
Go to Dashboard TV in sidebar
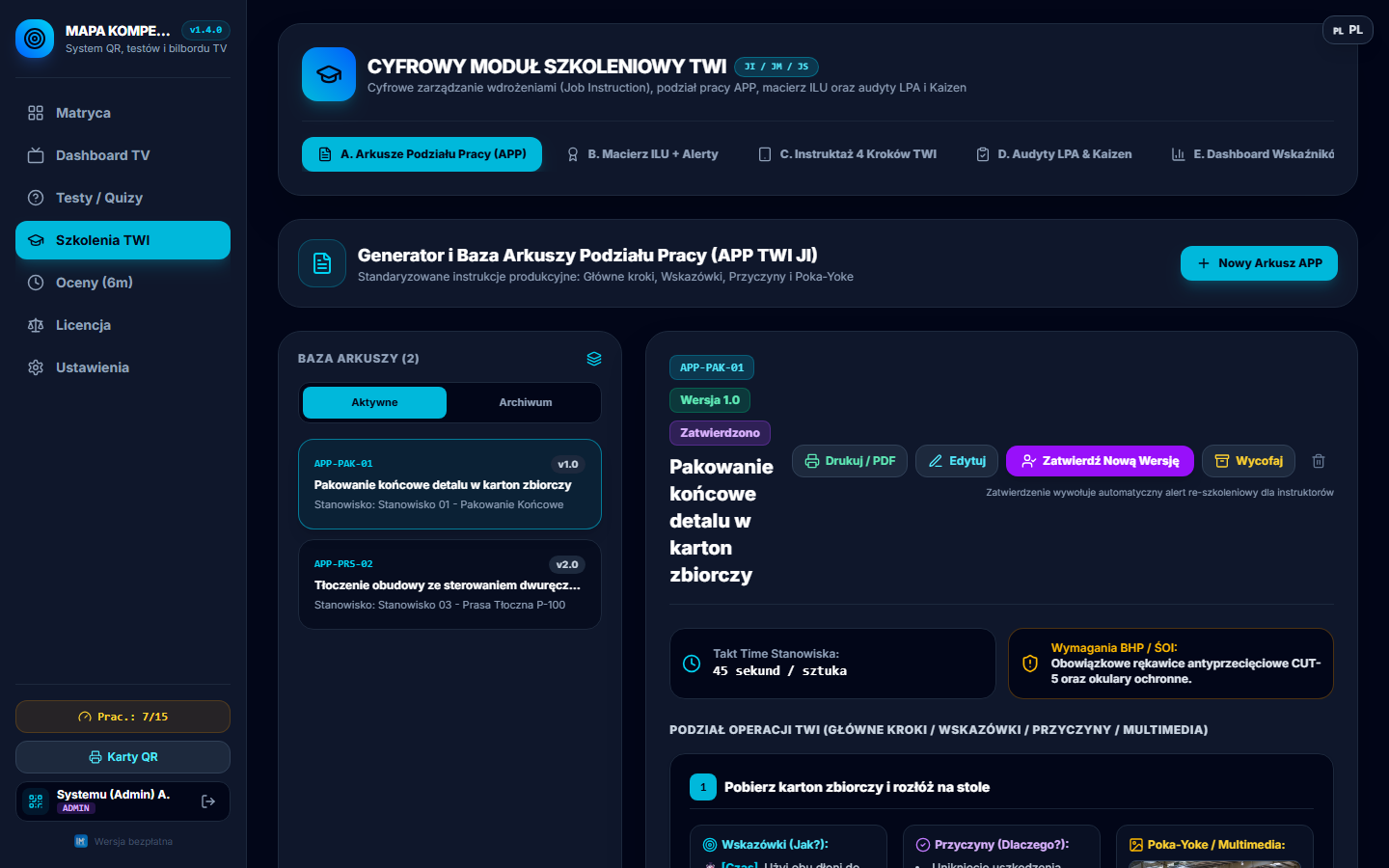coord(123,155)
